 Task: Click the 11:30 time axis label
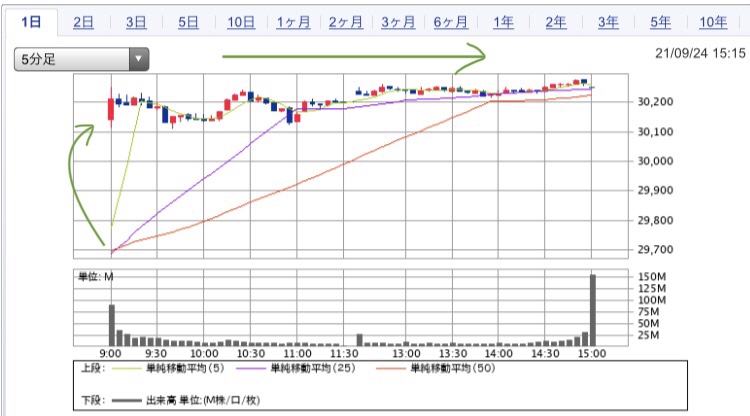[344, 354]
